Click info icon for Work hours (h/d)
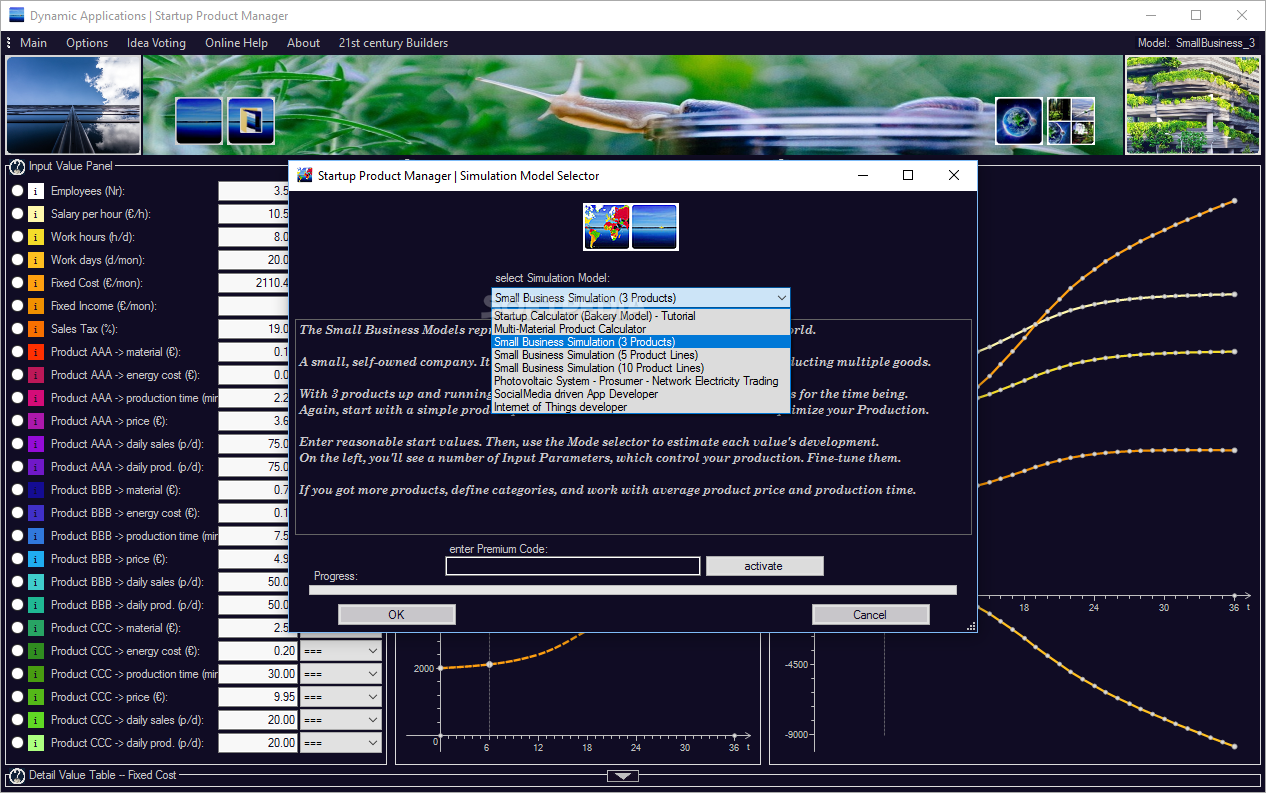This screenshot has width=1266, height=793. coord(36,237)
